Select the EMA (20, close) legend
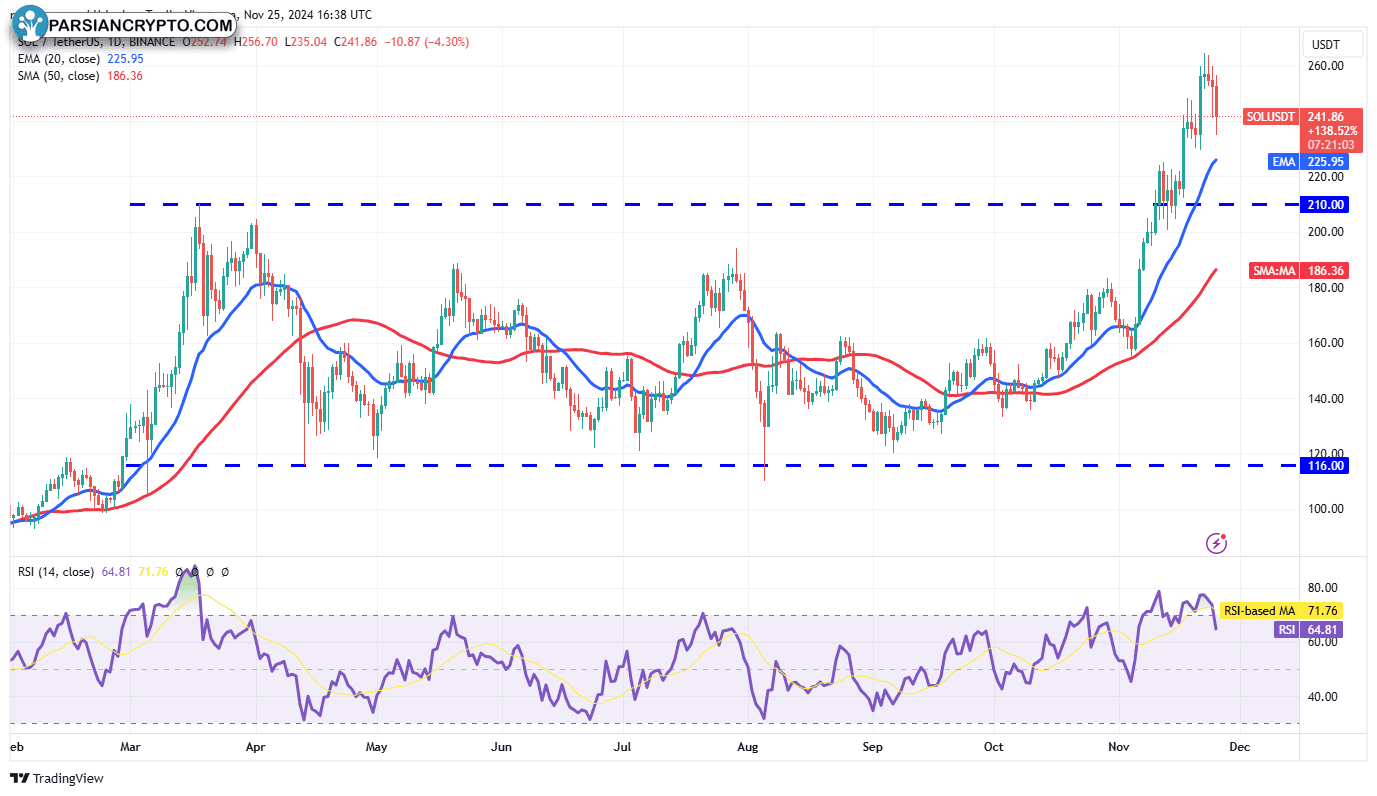Viewport: 1377px width, 796px height. (59, 59)
